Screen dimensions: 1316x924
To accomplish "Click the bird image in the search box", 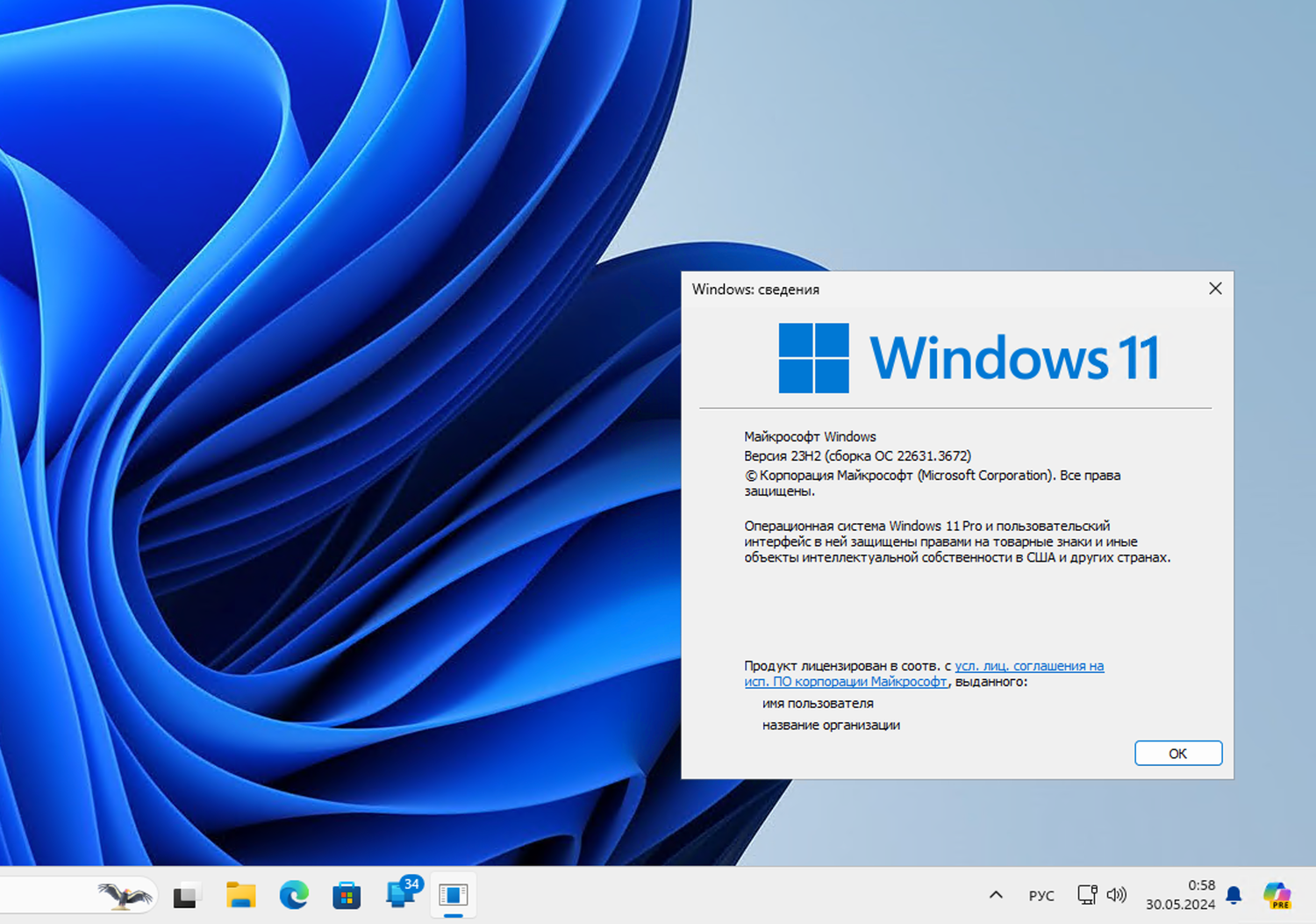I will tap(123, 895).
